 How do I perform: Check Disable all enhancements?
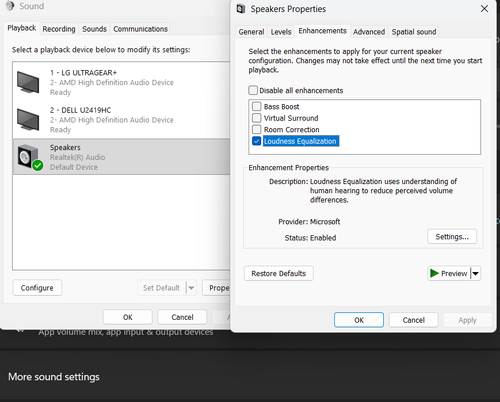[x=253, y=90]
